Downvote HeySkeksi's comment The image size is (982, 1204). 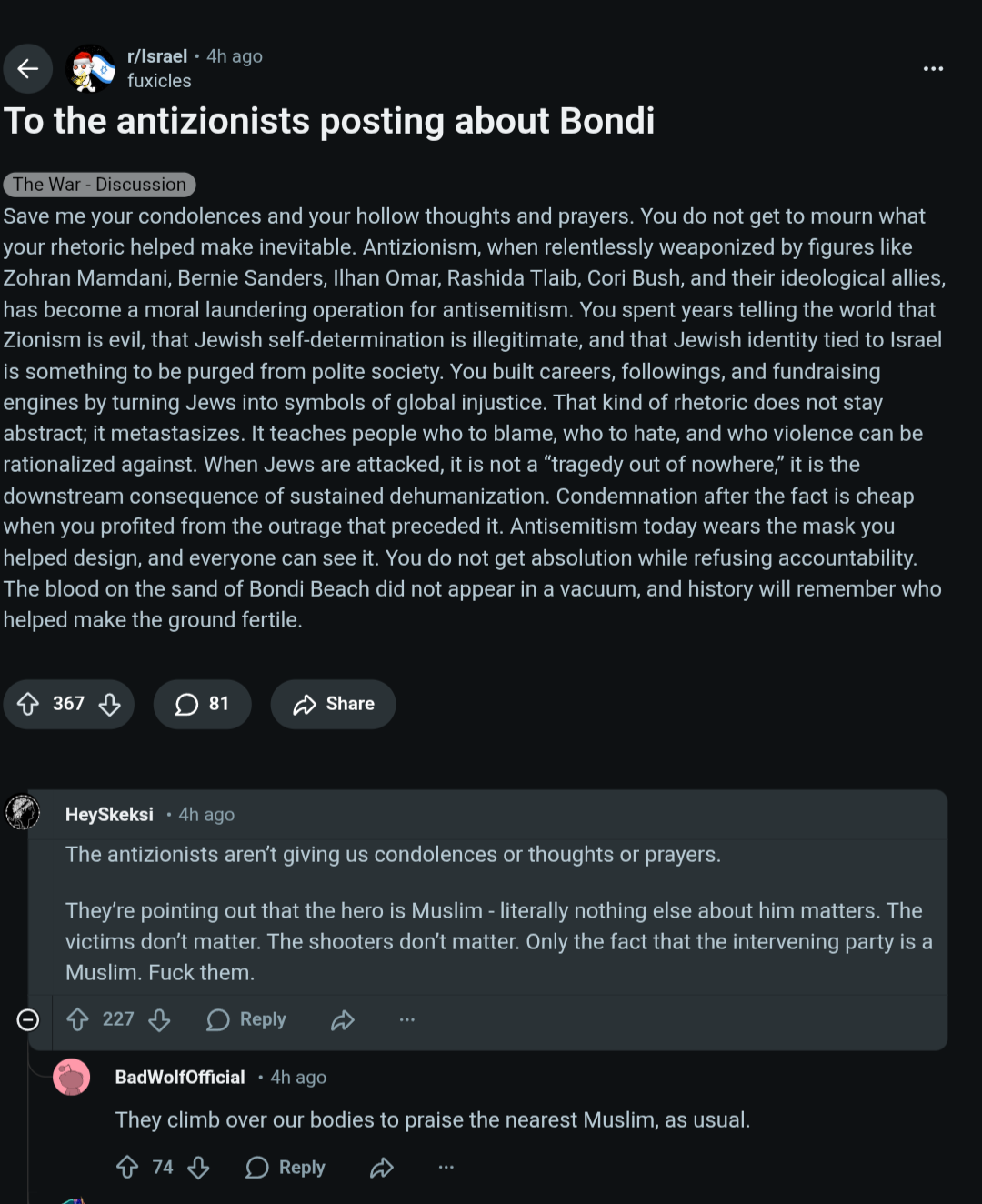click(x=160, y=1020)
